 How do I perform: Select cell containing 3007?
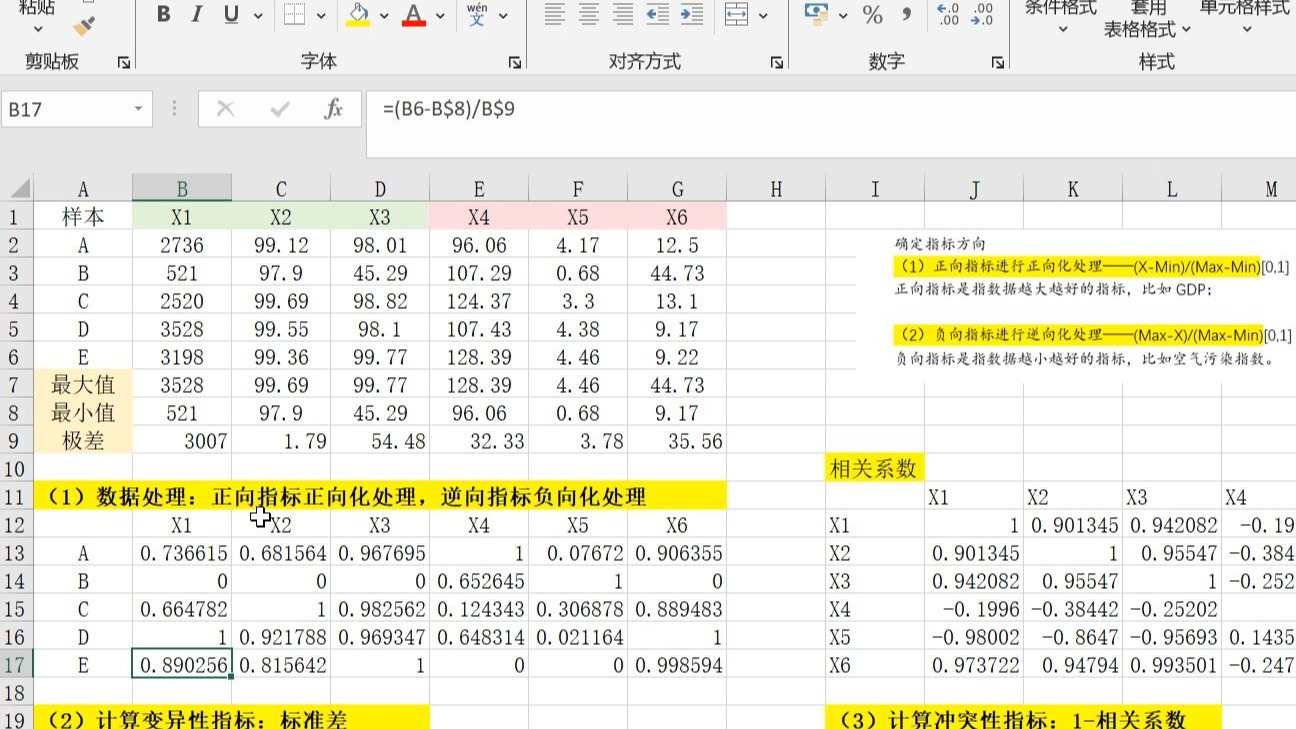(182, 441)
